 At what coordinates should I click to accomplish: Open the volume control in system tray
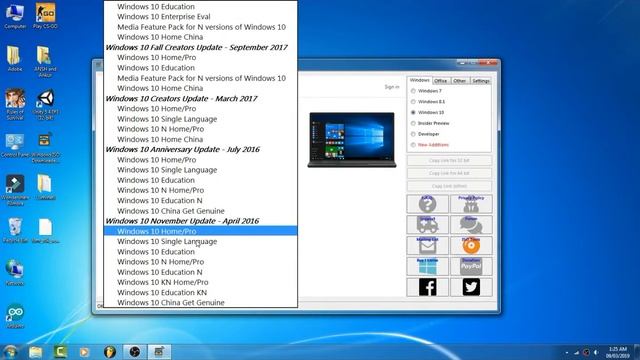596,352
